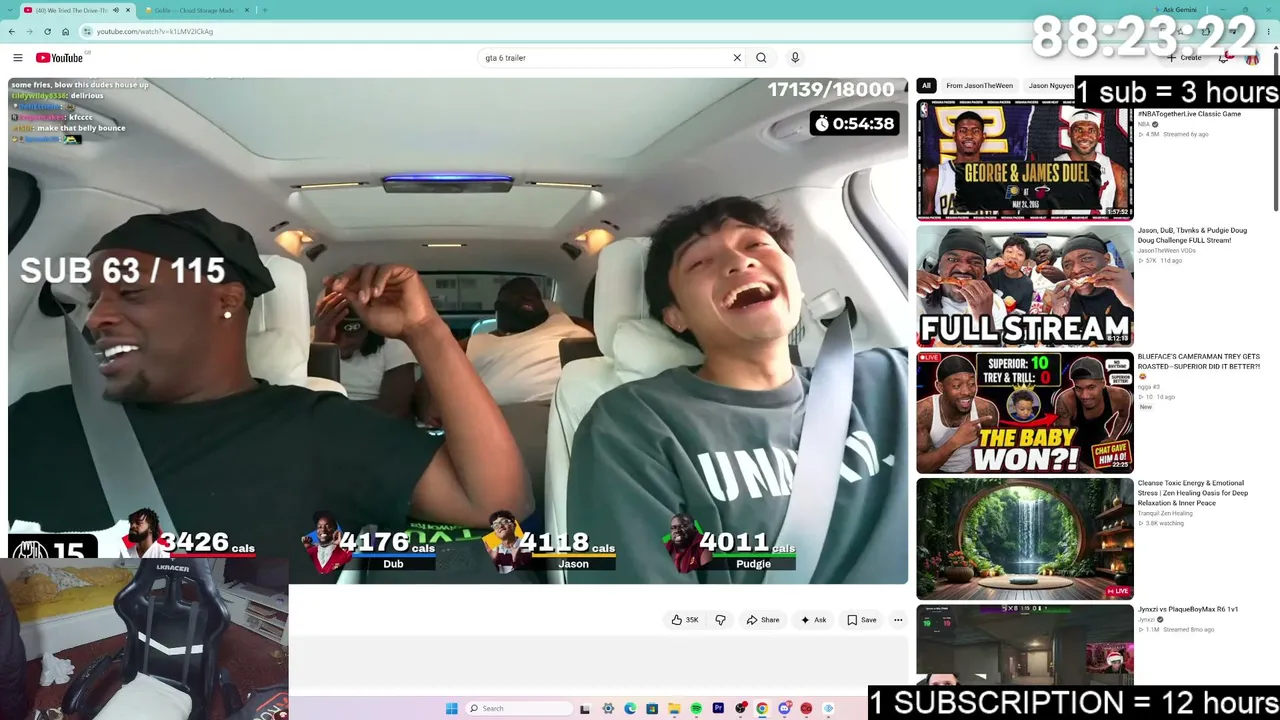
Task: Expand the Chrome tab search dropdown
Action: [10, 10]
